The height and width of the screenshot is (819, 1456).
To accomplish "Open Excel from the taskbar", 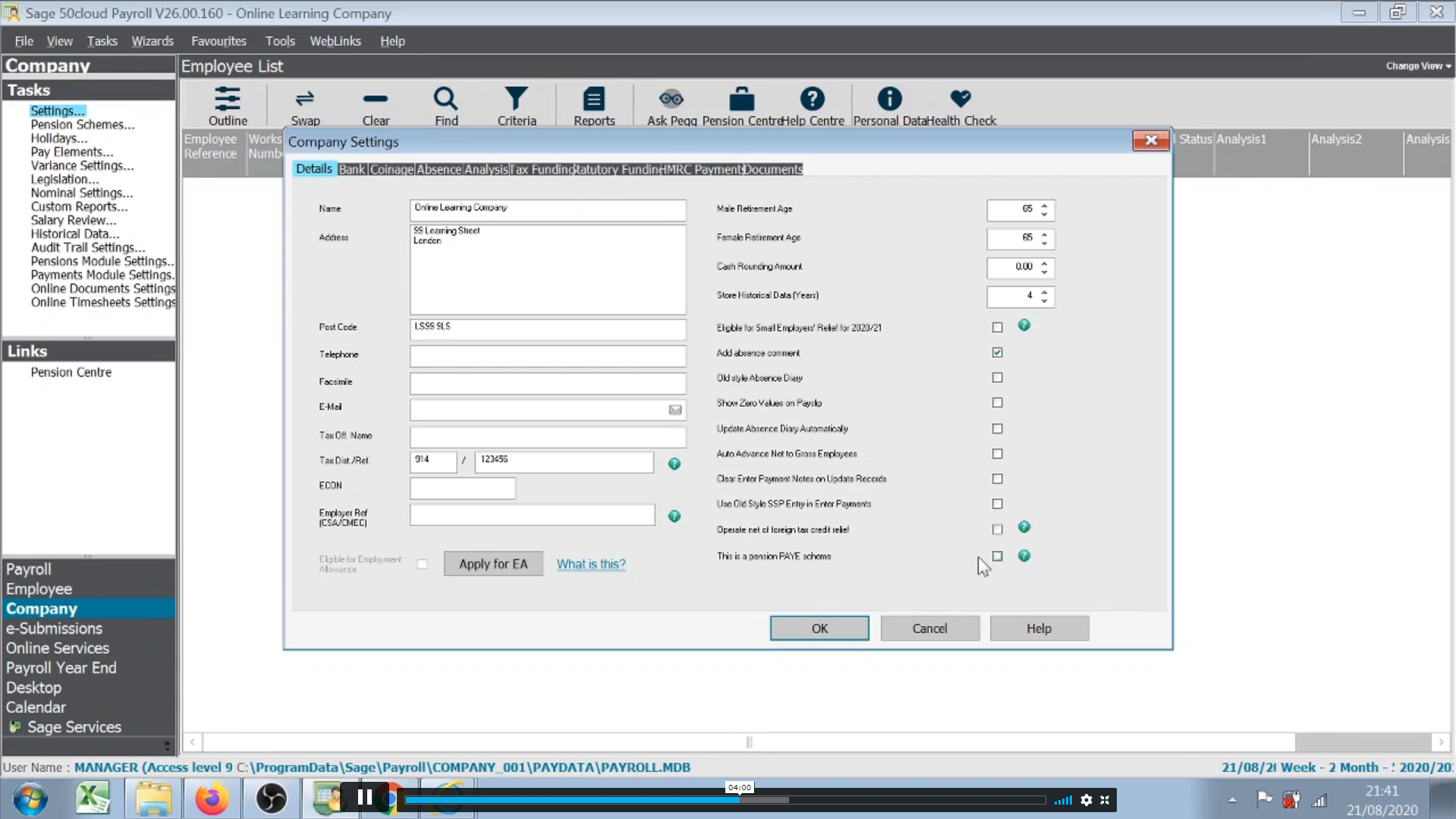I will coord(93,799).
